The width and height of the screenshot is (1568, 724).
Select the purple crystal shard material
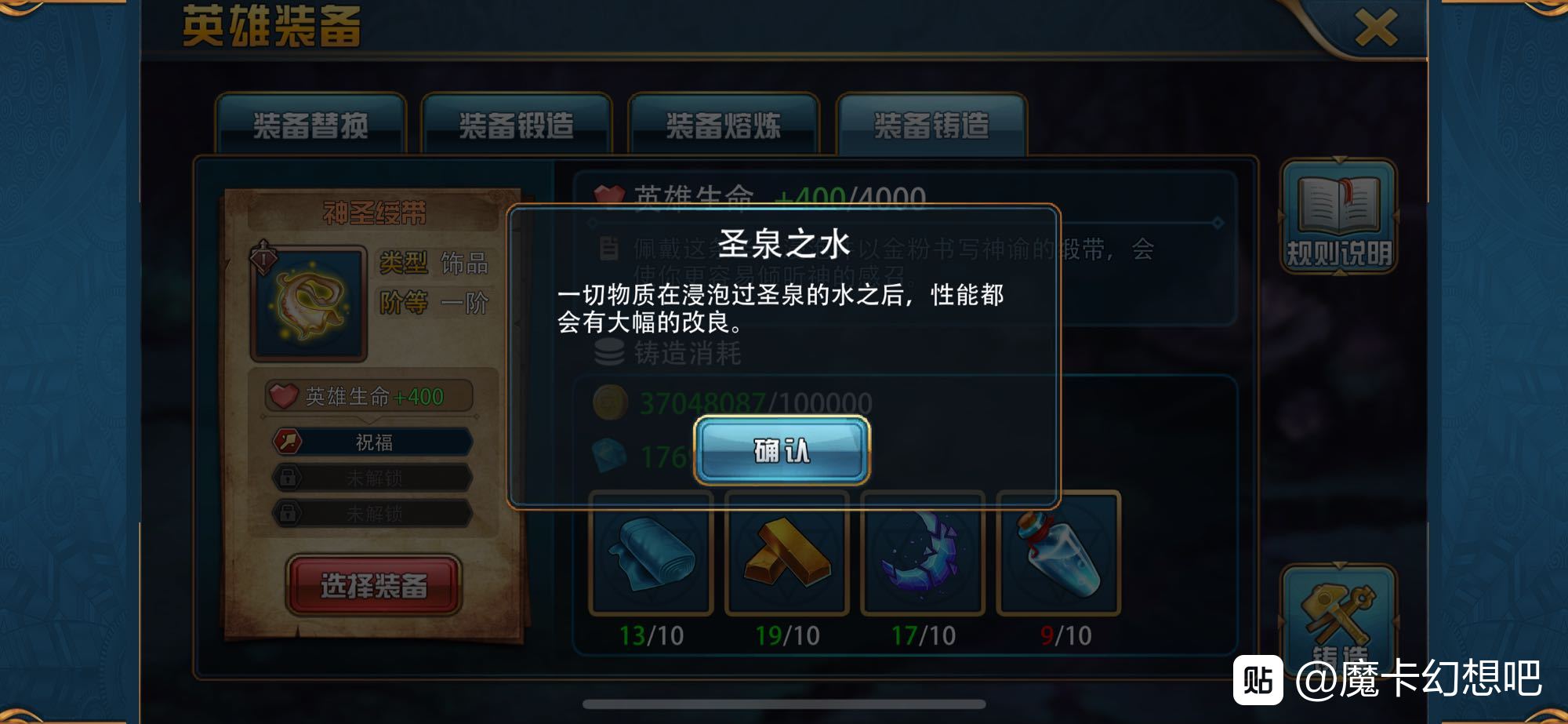point(923,553)
